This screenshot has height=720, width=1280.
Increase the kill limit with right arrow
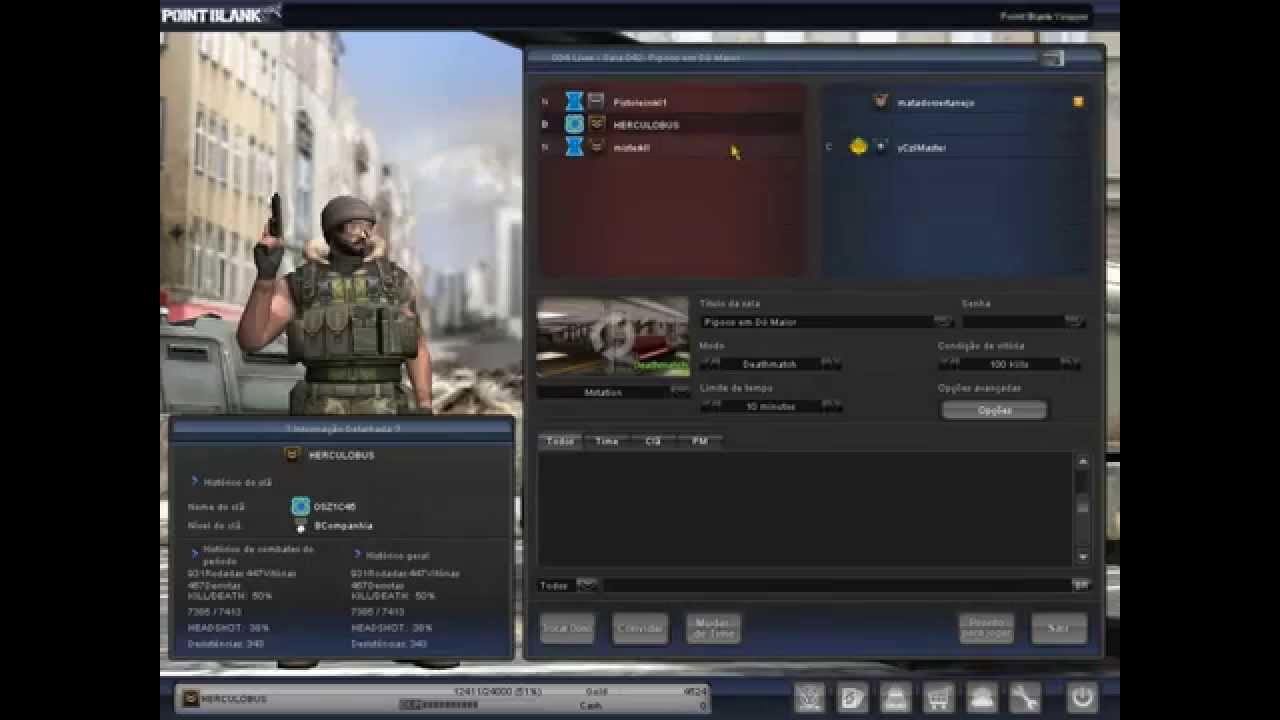[1070, 364]
